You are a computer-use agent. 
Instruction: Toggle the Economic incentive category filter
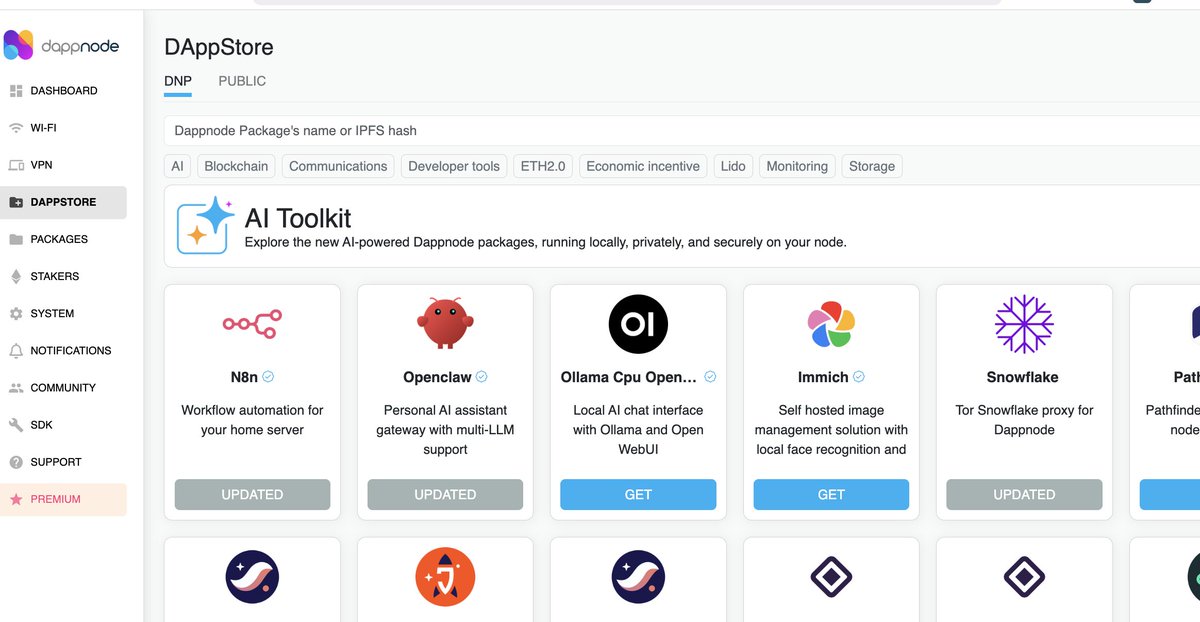[643, 166]
